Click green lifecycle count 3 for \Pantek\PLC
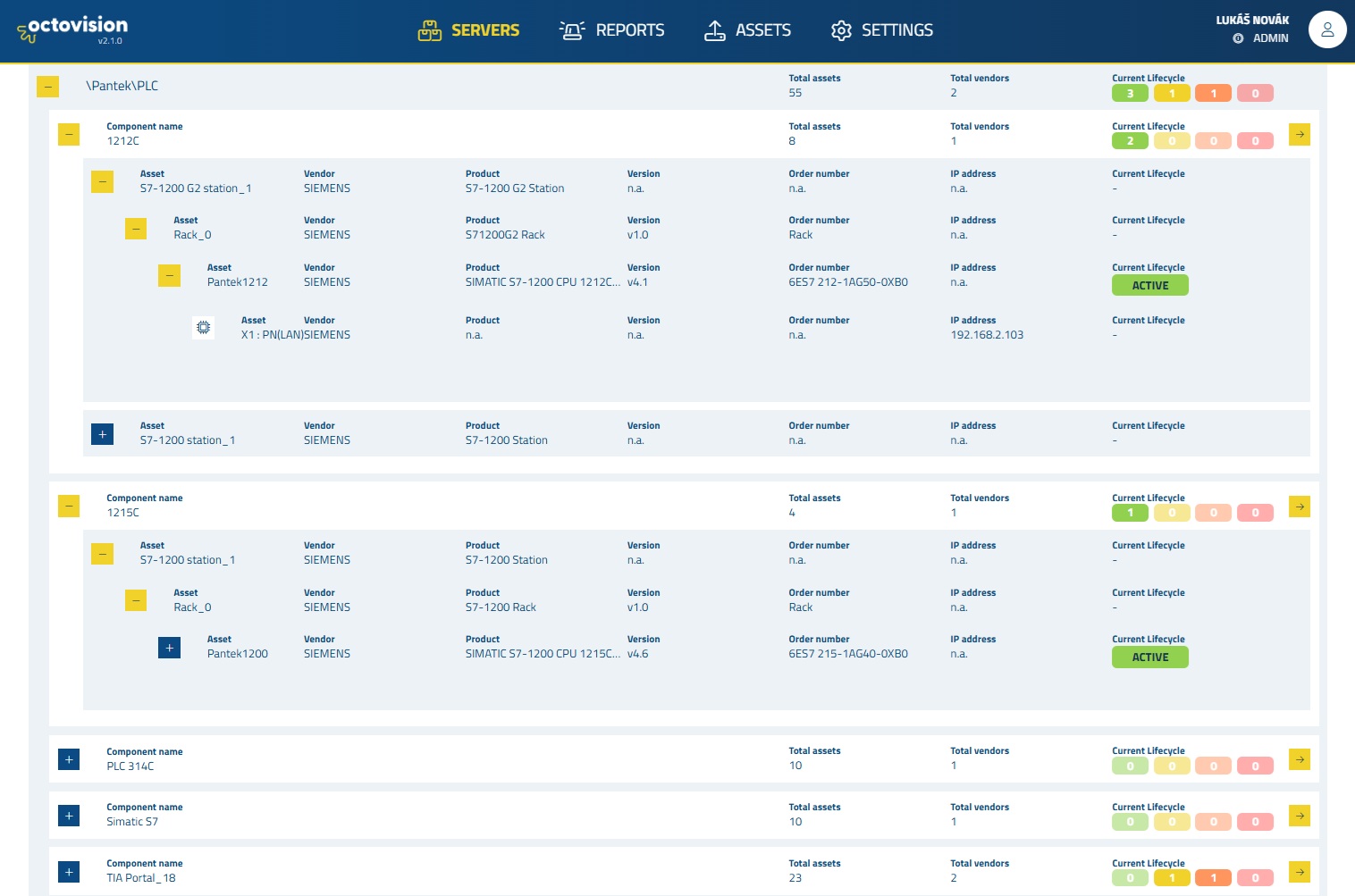The width and height of the screenshot is (1355, 896). (1130, 93)
